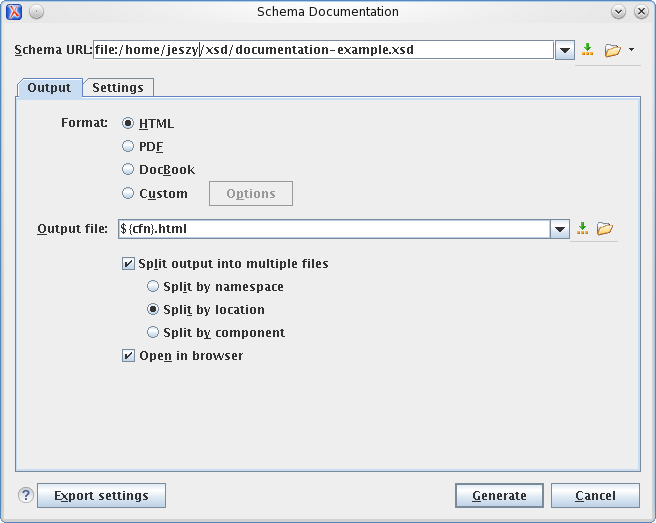Toggle Split output into multiple files checkbox
The height and width of the screenshot is (523, 656).
[128, 264]
